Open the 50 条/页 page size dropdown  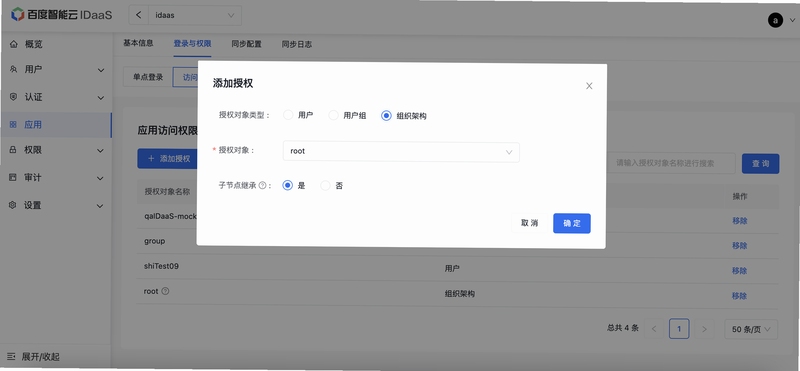tap(751, 329)
